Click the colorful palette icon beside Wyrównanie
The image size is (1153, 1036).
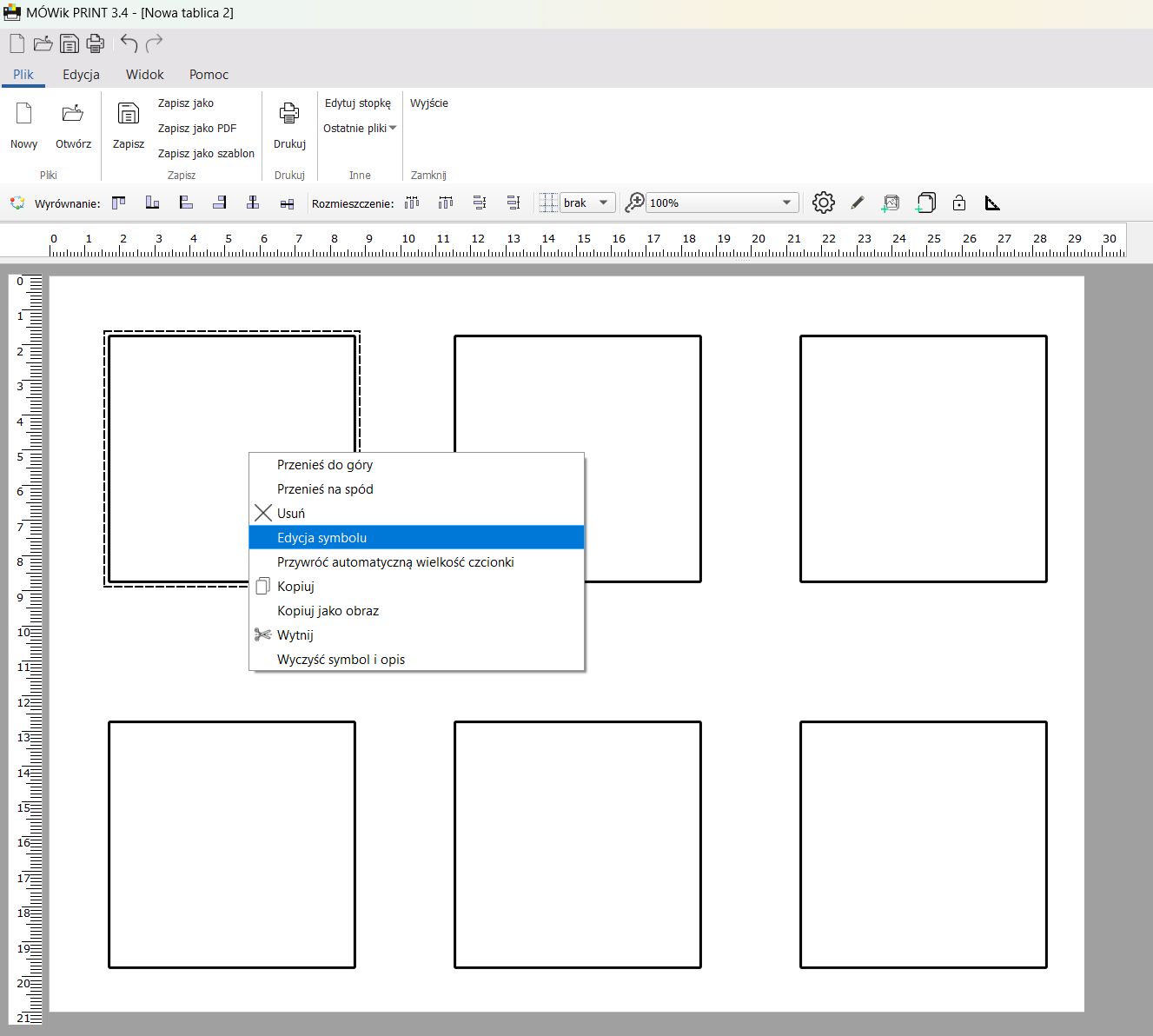coord(17,203)
